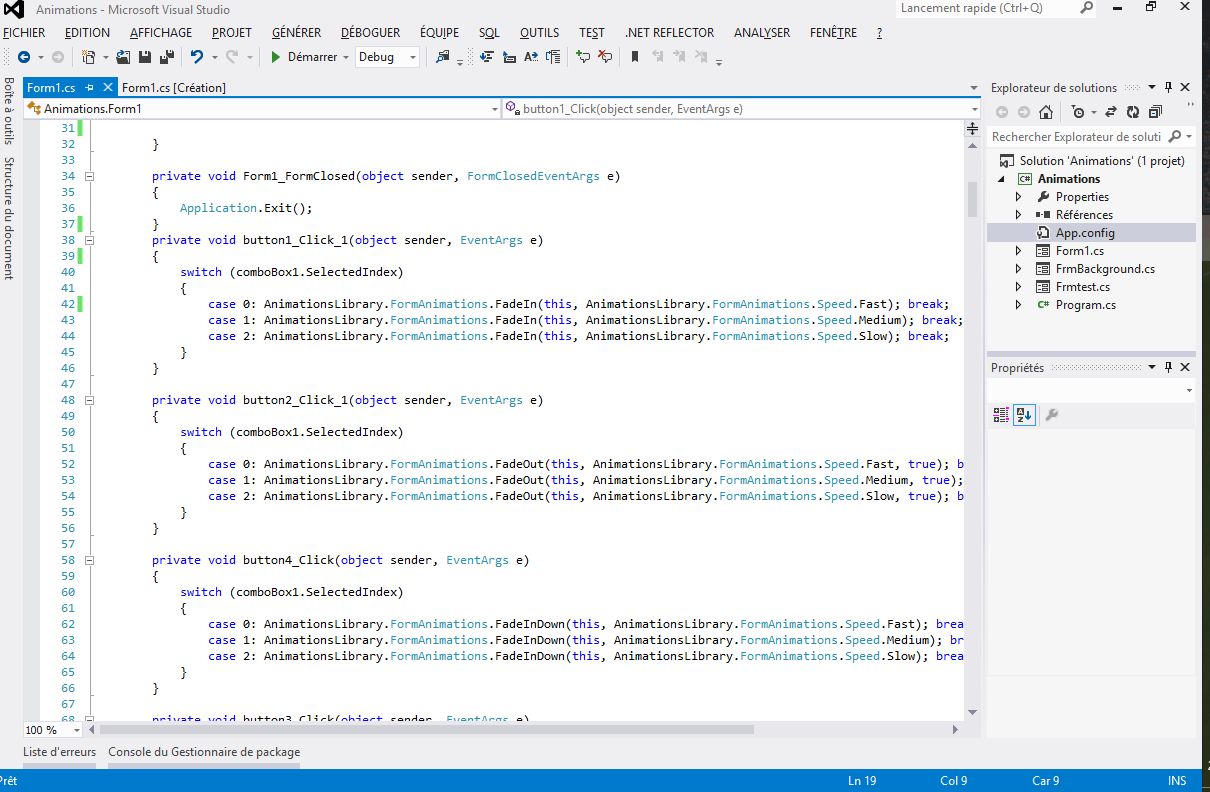1210x792 pixels.
Task: Switch to the Form1.cs [Création] tab
Action: pos(174,88)
